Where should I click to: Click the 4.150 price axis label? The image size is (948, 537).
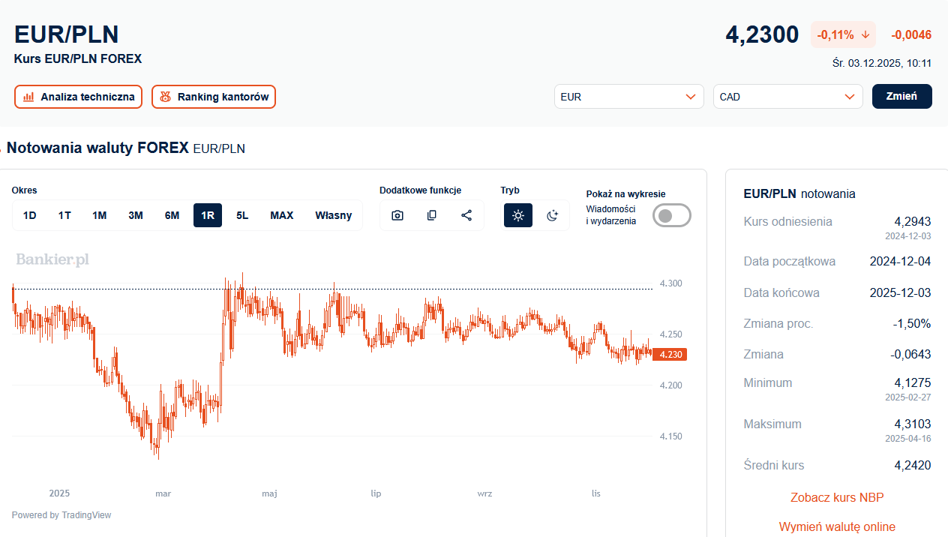pos(670,437)
